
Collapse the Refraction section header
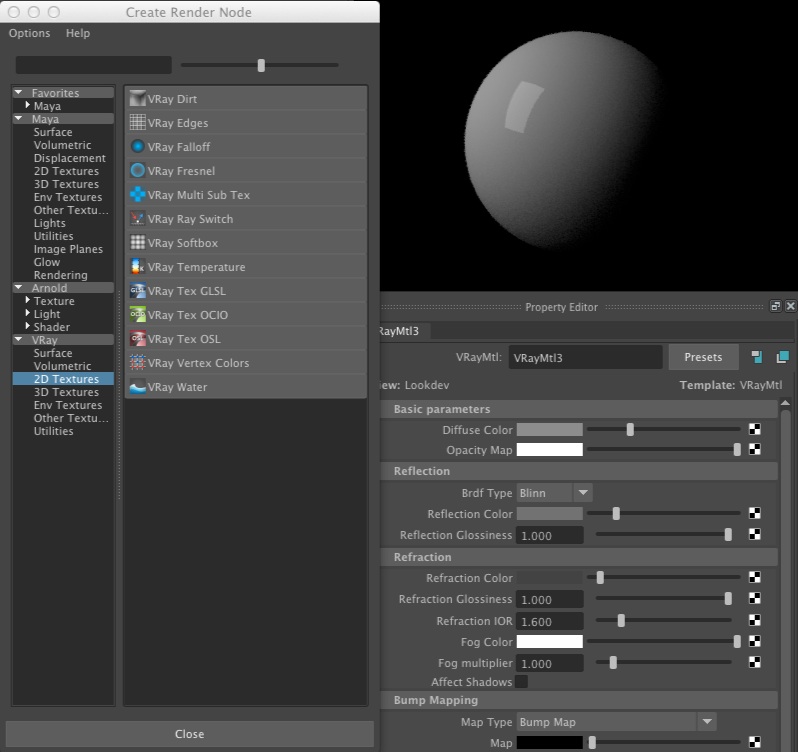point(579,557)
